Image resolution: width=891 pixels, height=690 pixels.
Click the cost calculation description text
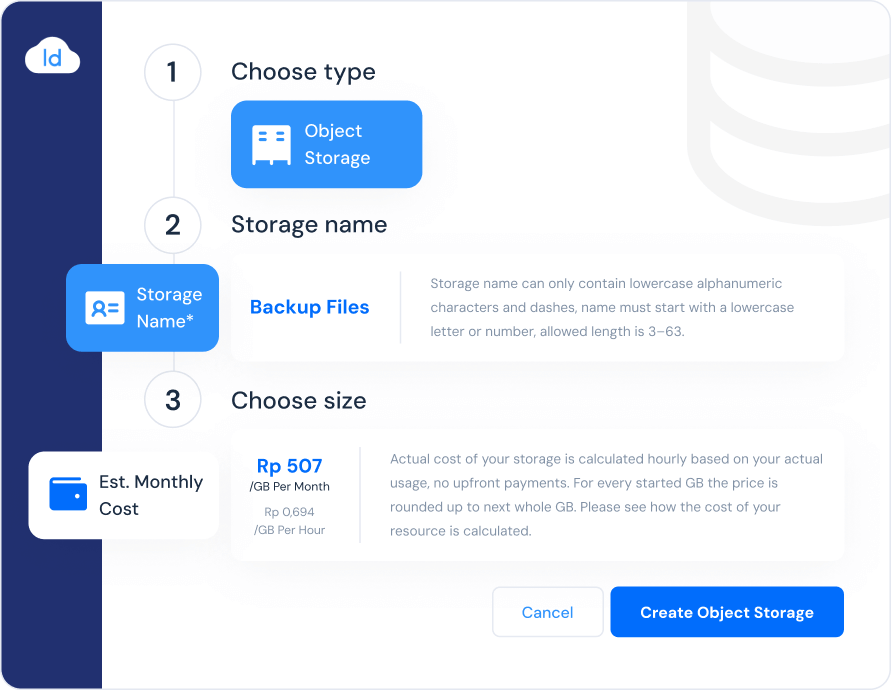coord(606,495)
